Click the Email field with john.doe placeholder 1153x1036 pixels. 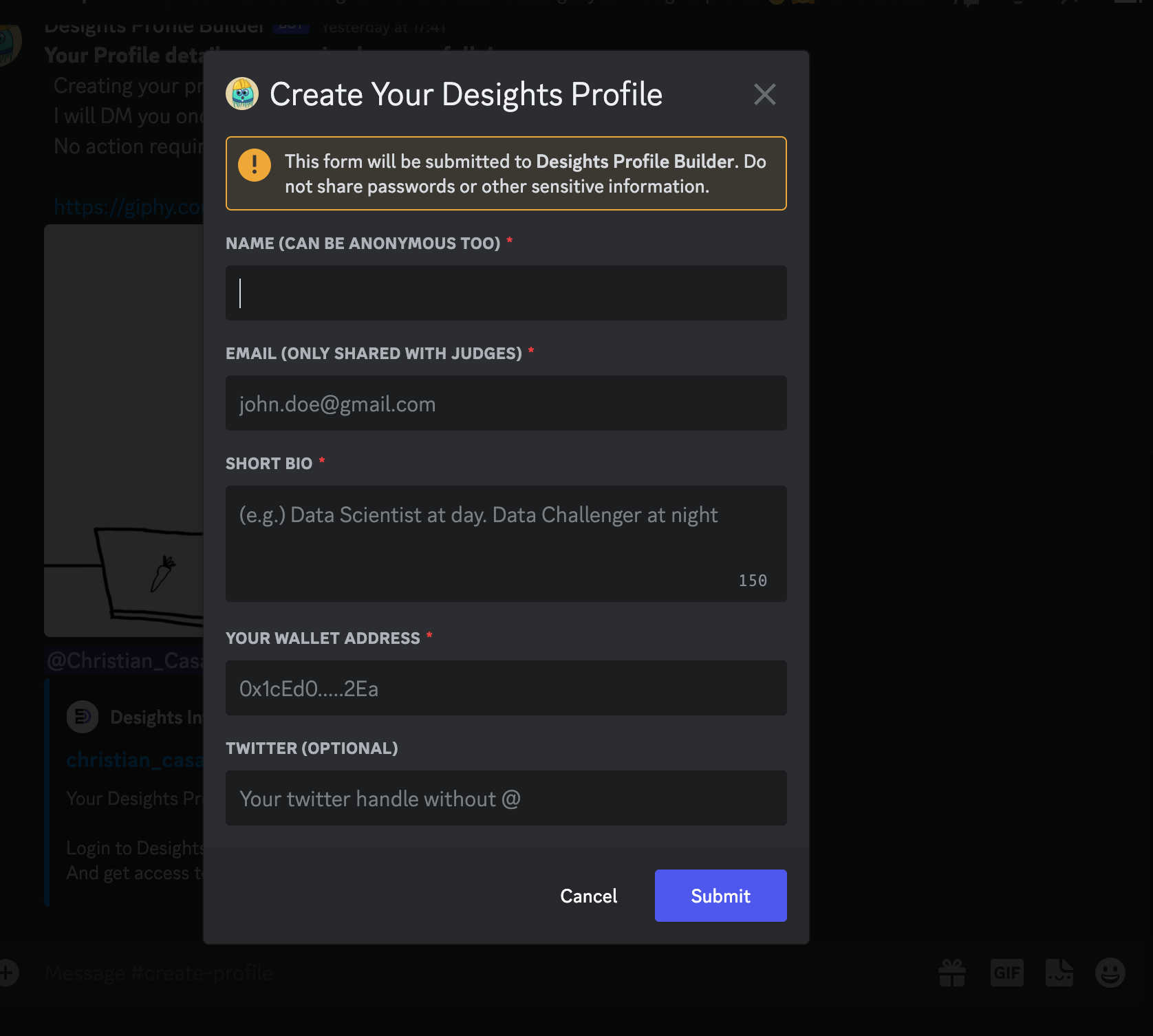click(x=506, y=403)
